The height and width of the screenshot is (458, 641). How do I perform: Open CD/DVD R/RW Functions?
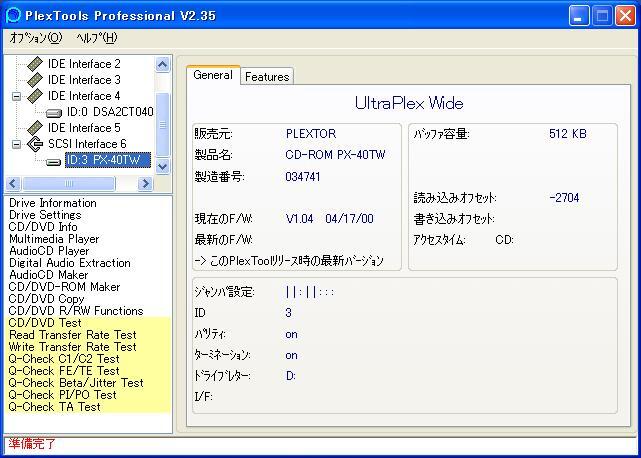click(x=76, y=311)
